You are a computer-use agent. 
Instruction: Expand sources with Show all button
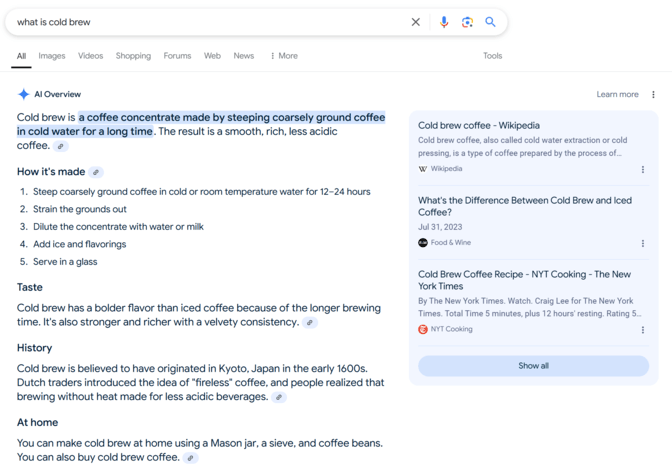[533, 366]
